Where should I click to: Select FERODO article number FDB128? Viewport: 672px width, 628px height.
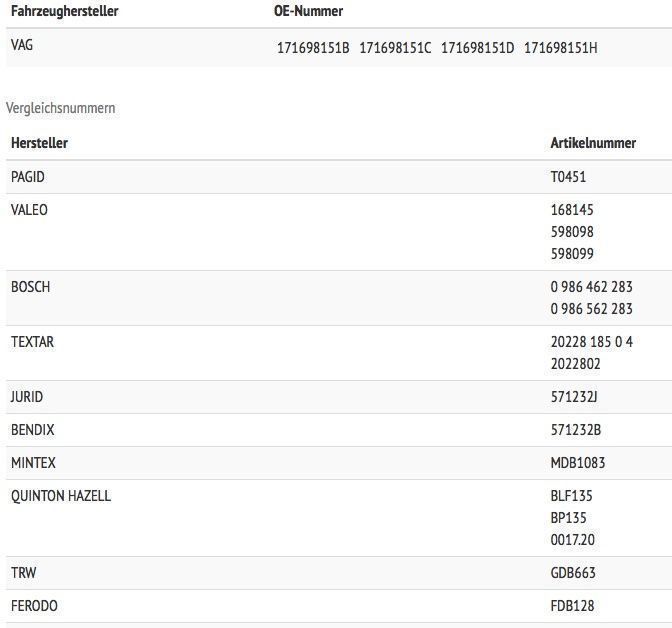click(x=572, y=606)
